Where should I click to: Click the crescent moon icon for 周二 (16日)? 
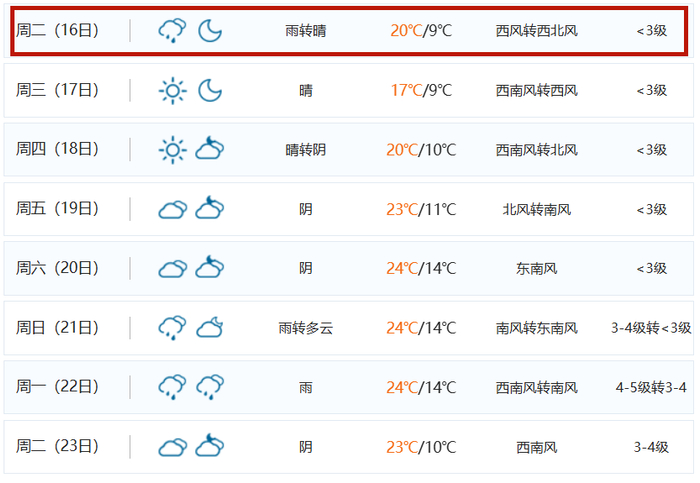point(209,31)
